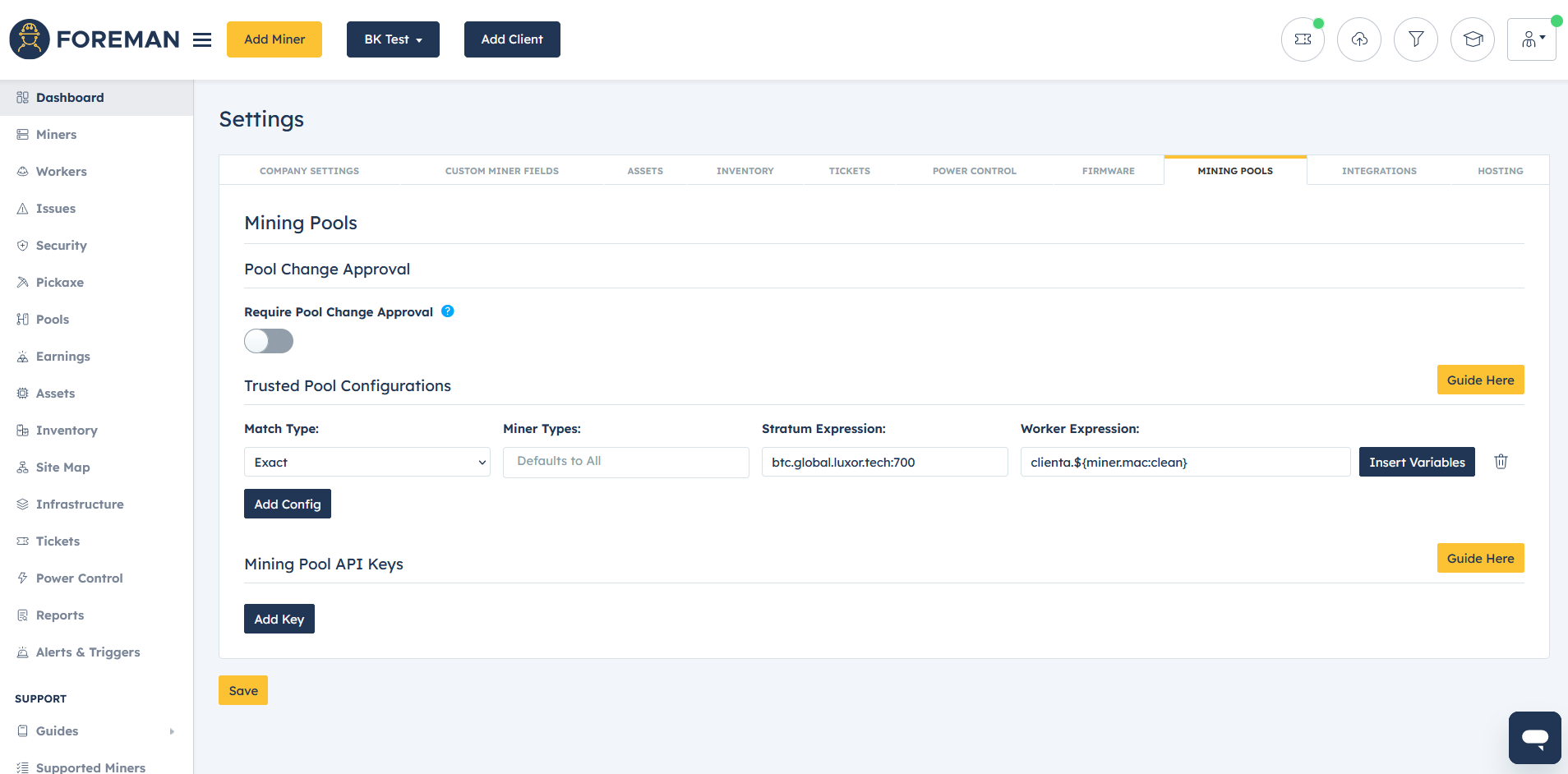
Task: Open the BK Test dropdown
Action: pos(393,39)
